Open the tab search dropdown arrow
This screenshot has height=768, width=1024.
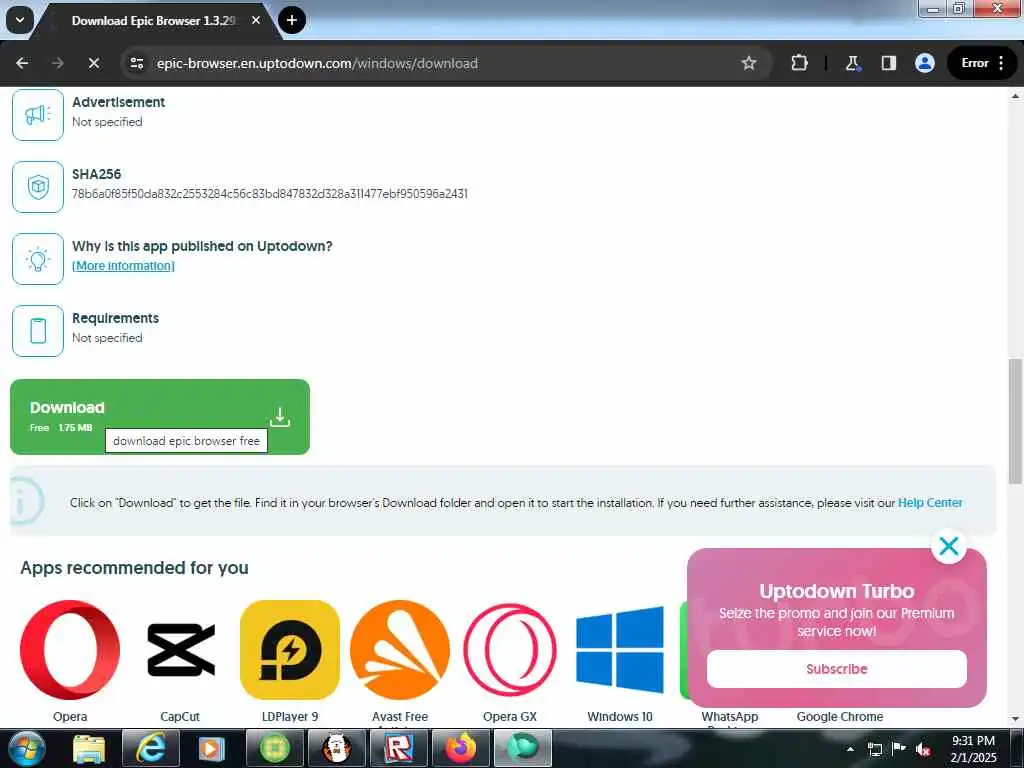[x=20, y=20]
